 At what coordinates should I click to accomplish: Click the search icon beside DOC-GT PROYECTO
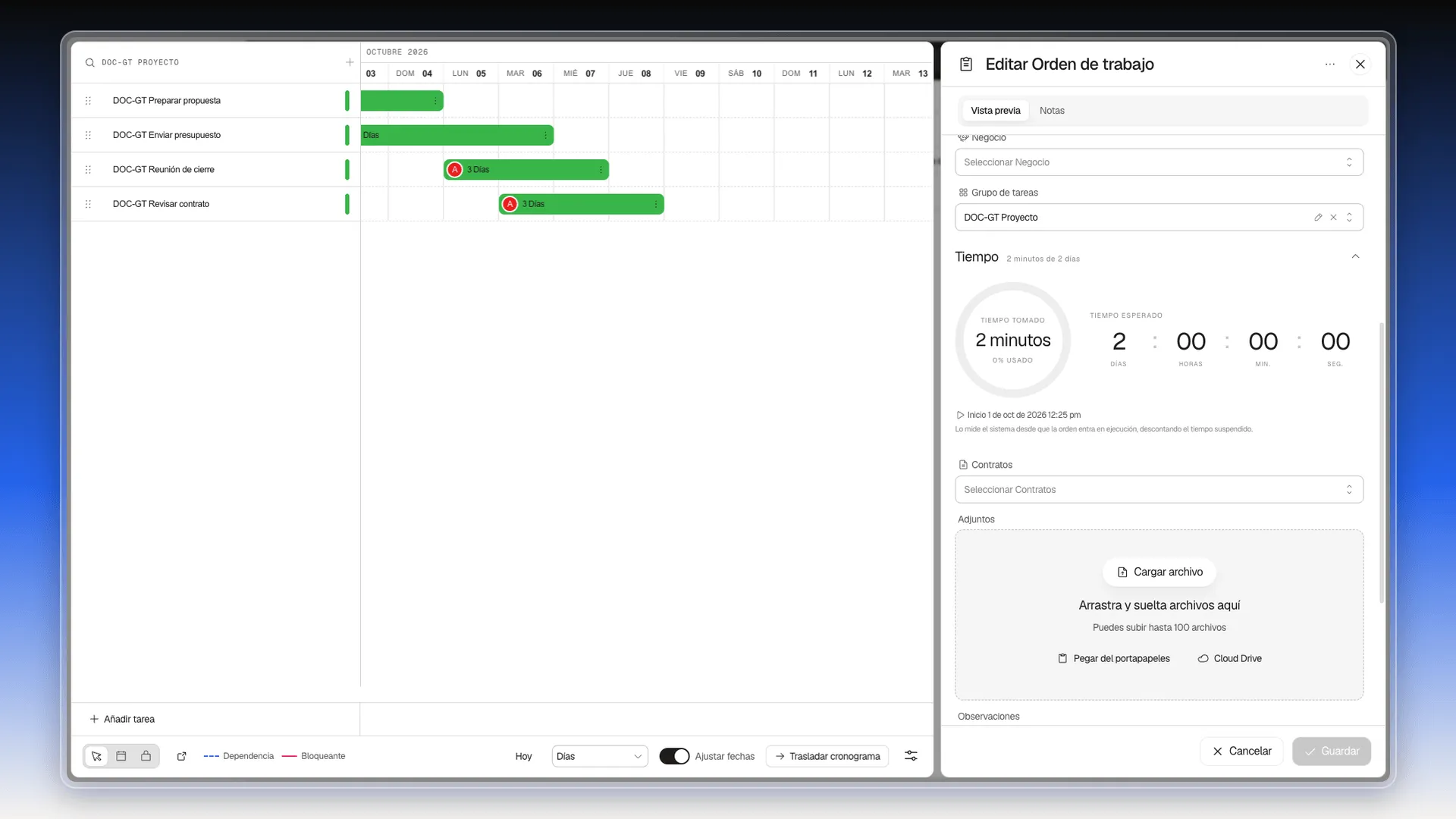pos(89,63)
